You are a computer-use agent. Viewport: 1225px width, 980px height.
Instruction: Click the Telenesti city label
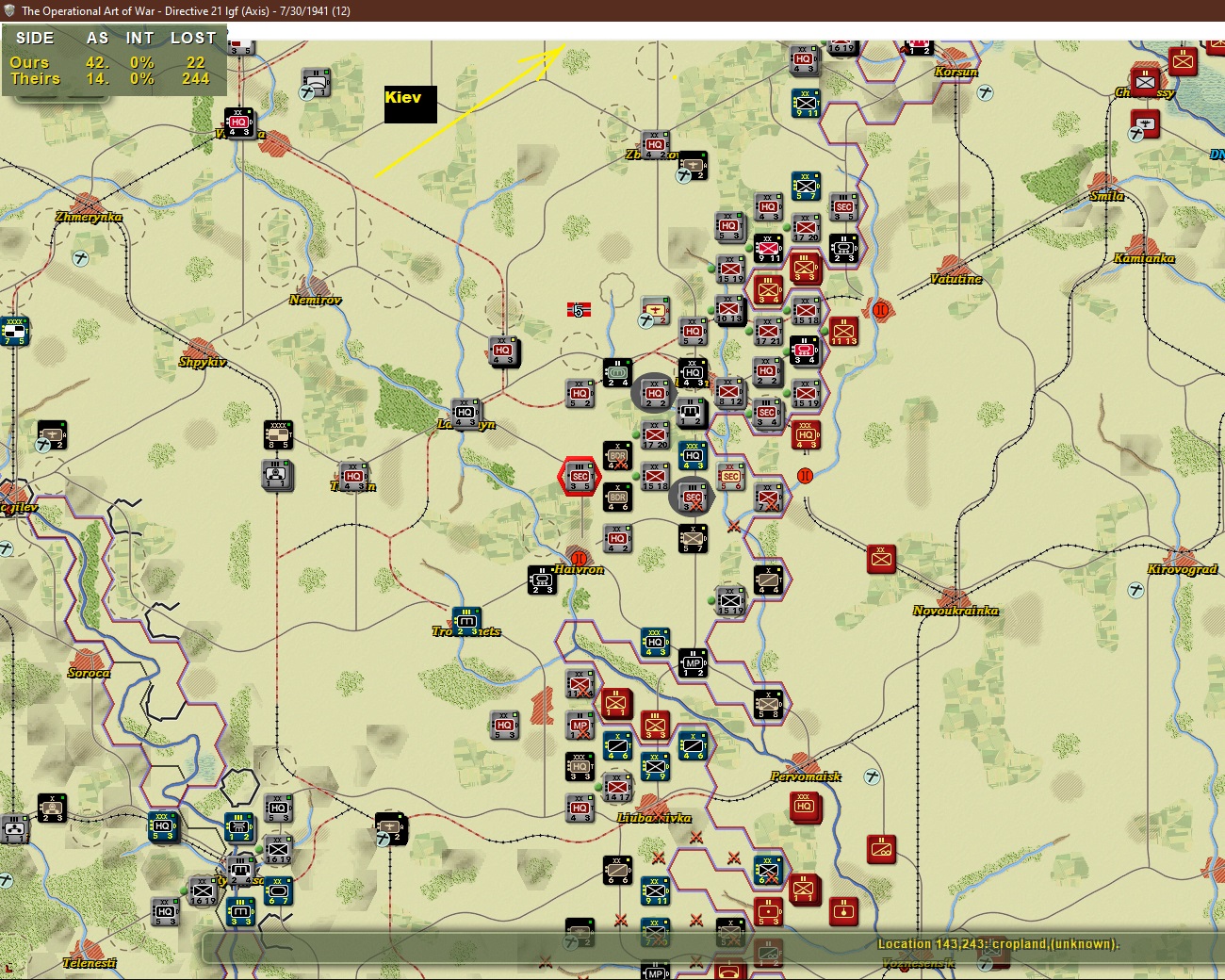coord(90,963)
